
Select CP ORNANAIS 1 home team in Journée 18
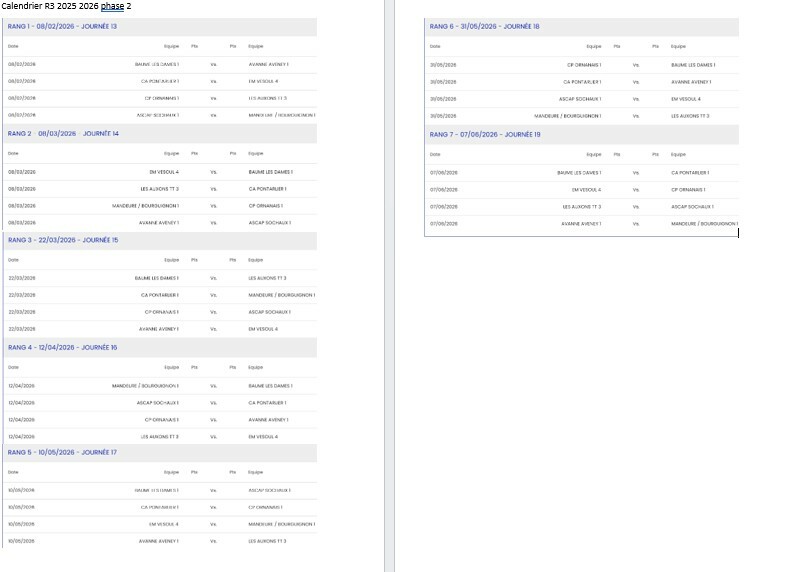pos(583,64)
